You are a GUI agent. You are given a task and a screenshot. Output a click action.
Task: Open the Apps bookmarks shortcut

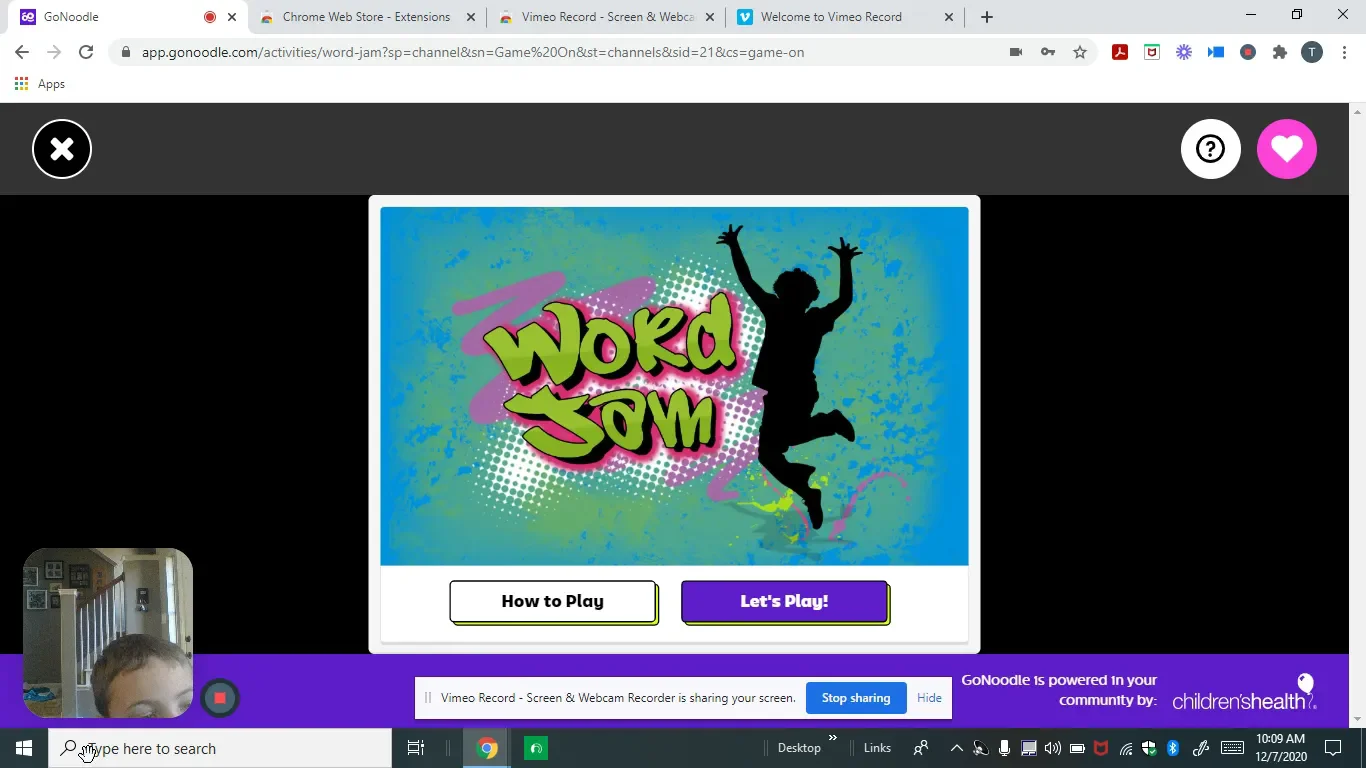click(40, 84)
